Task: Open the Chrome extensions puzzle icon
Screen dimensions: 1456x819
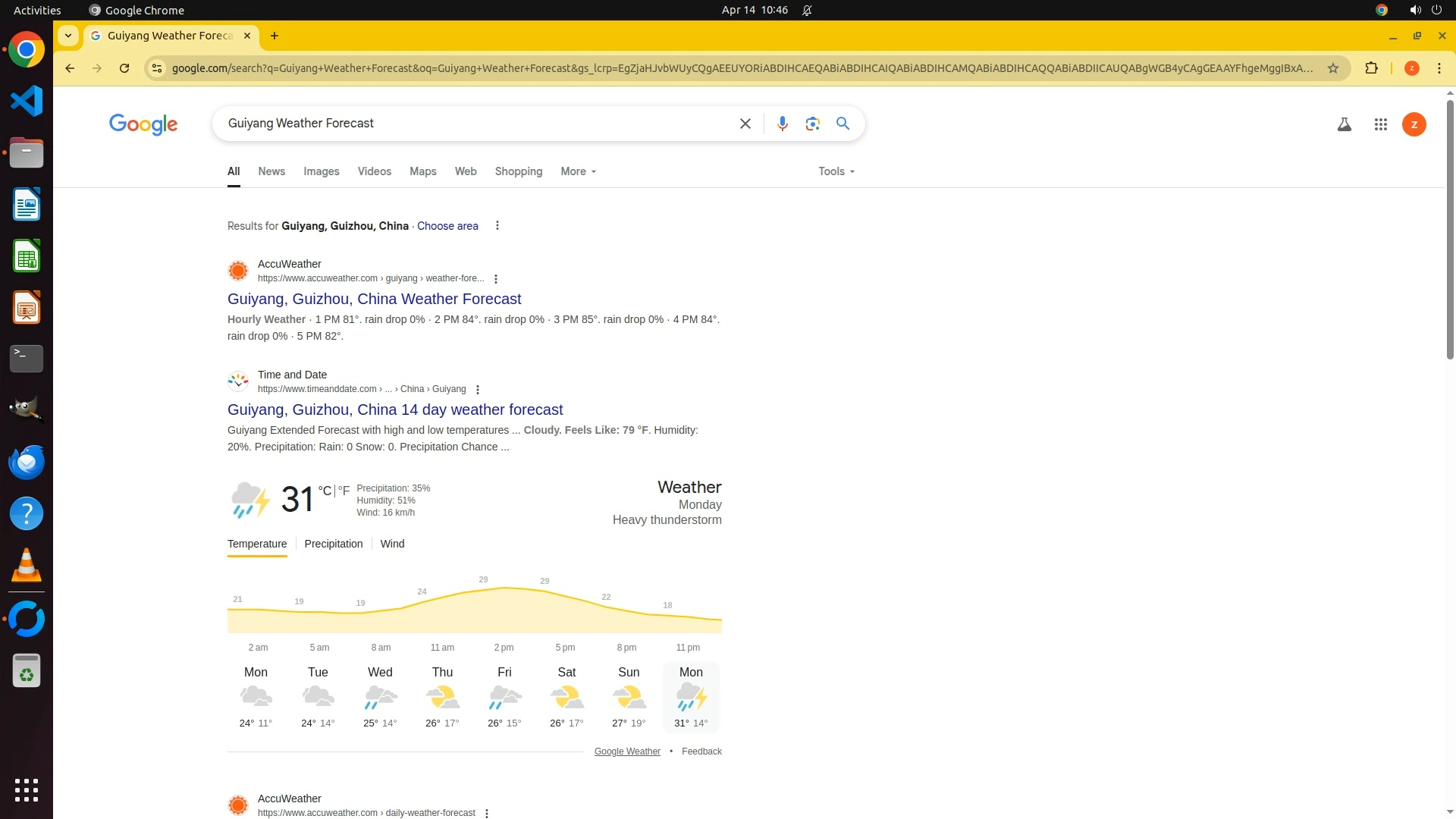Action: click(x=1371, y=68)
